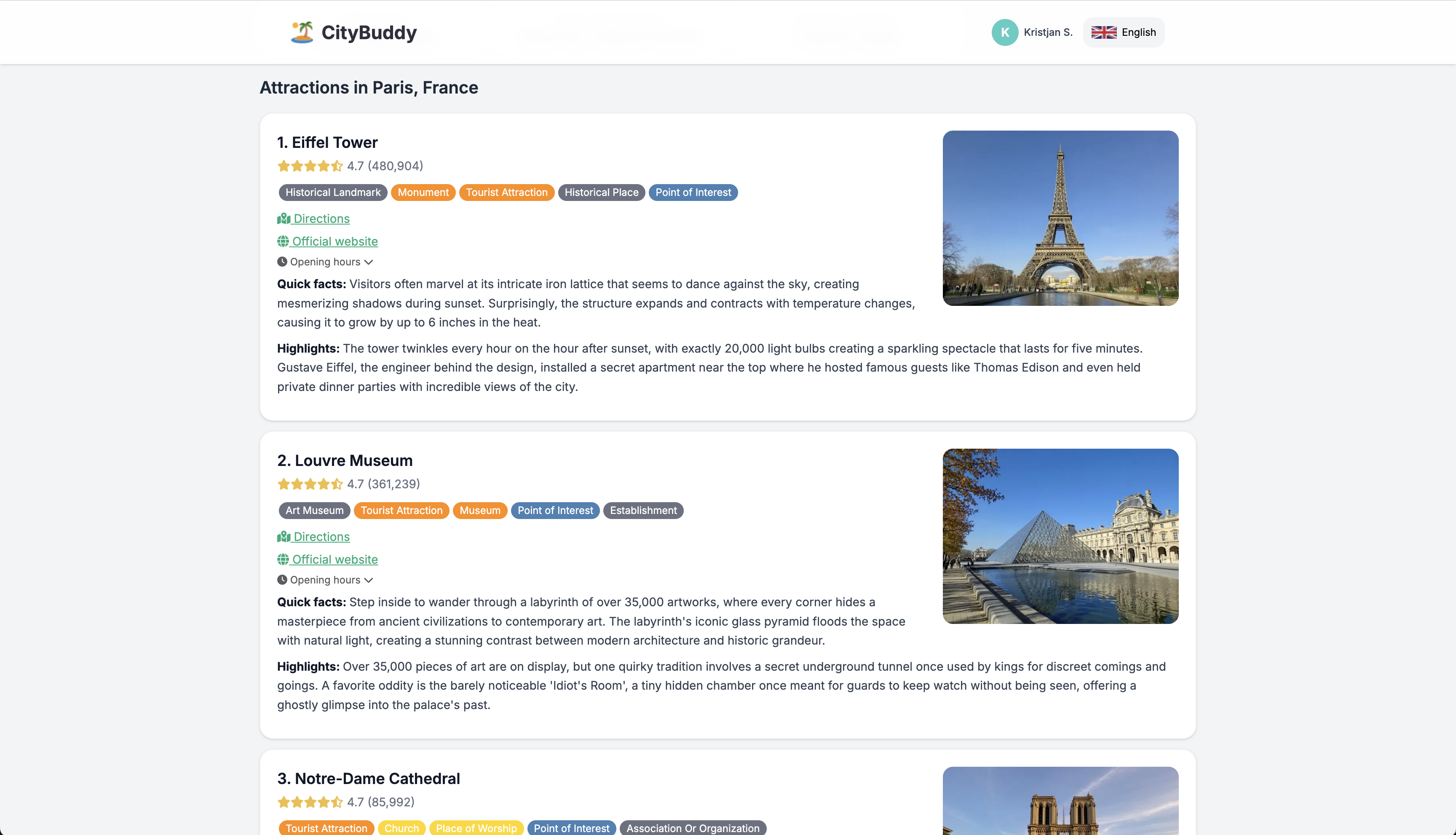This screenshot has width=1456, height=835.
Task: Select the Historical Landmark tag on Eiffel Tower
Action: click(332, 192)
